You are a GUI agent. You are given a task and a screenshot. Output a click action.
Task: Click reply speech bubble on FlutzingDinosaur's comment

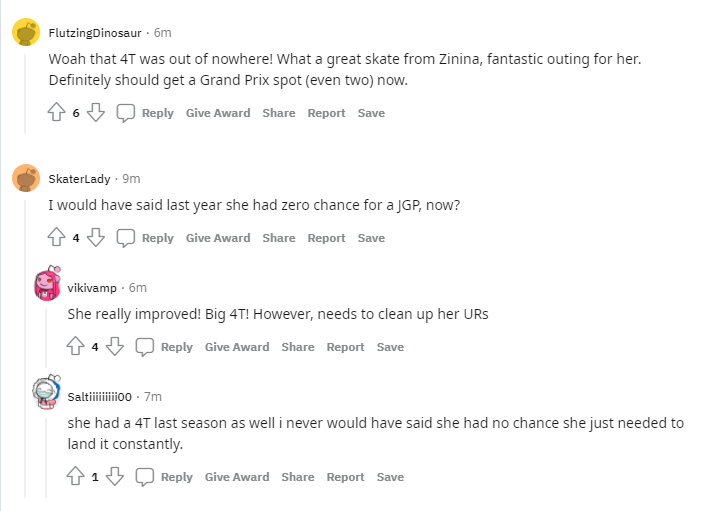click(x=126, y=113)
